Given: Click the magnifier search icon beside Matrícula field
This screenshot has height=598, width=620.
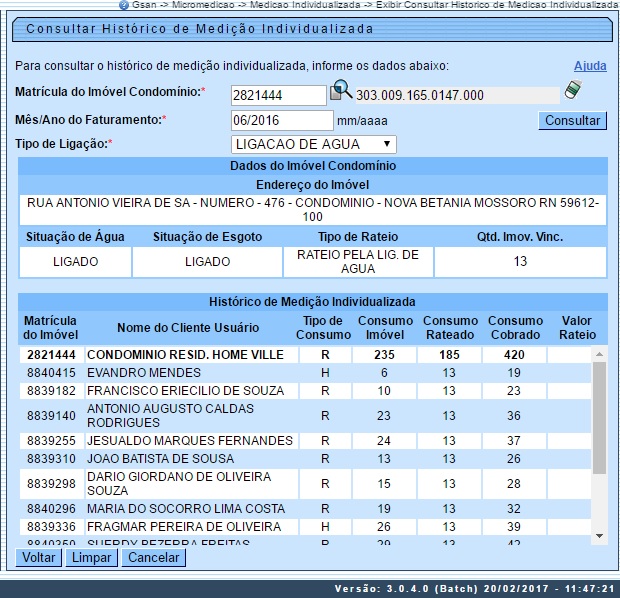Looking at the screenshot, I should tap(341, 91).
